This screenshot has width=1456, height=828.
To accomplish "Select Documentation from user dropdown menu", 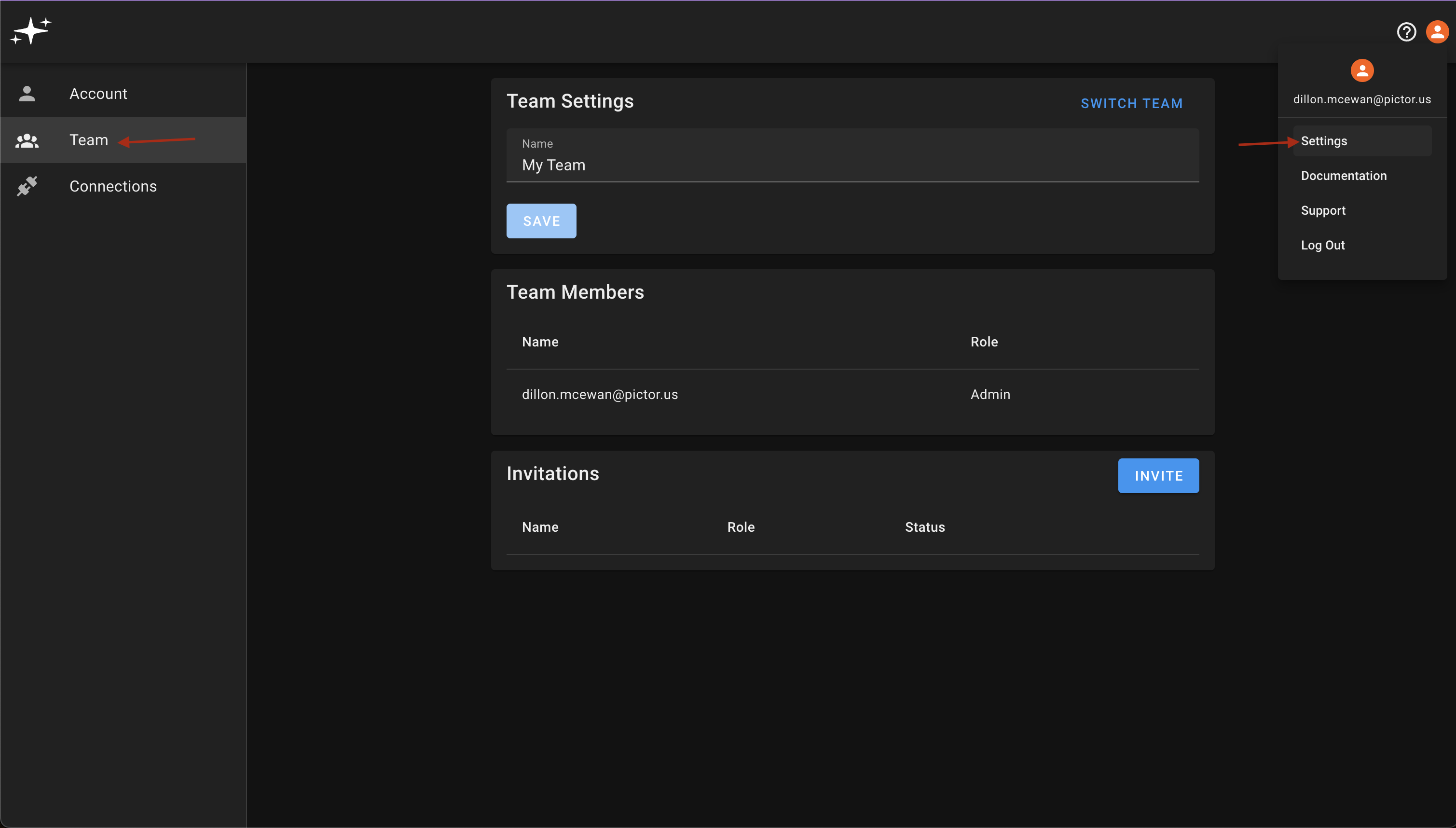I will pyautogui.click(x=1343, y=175).
